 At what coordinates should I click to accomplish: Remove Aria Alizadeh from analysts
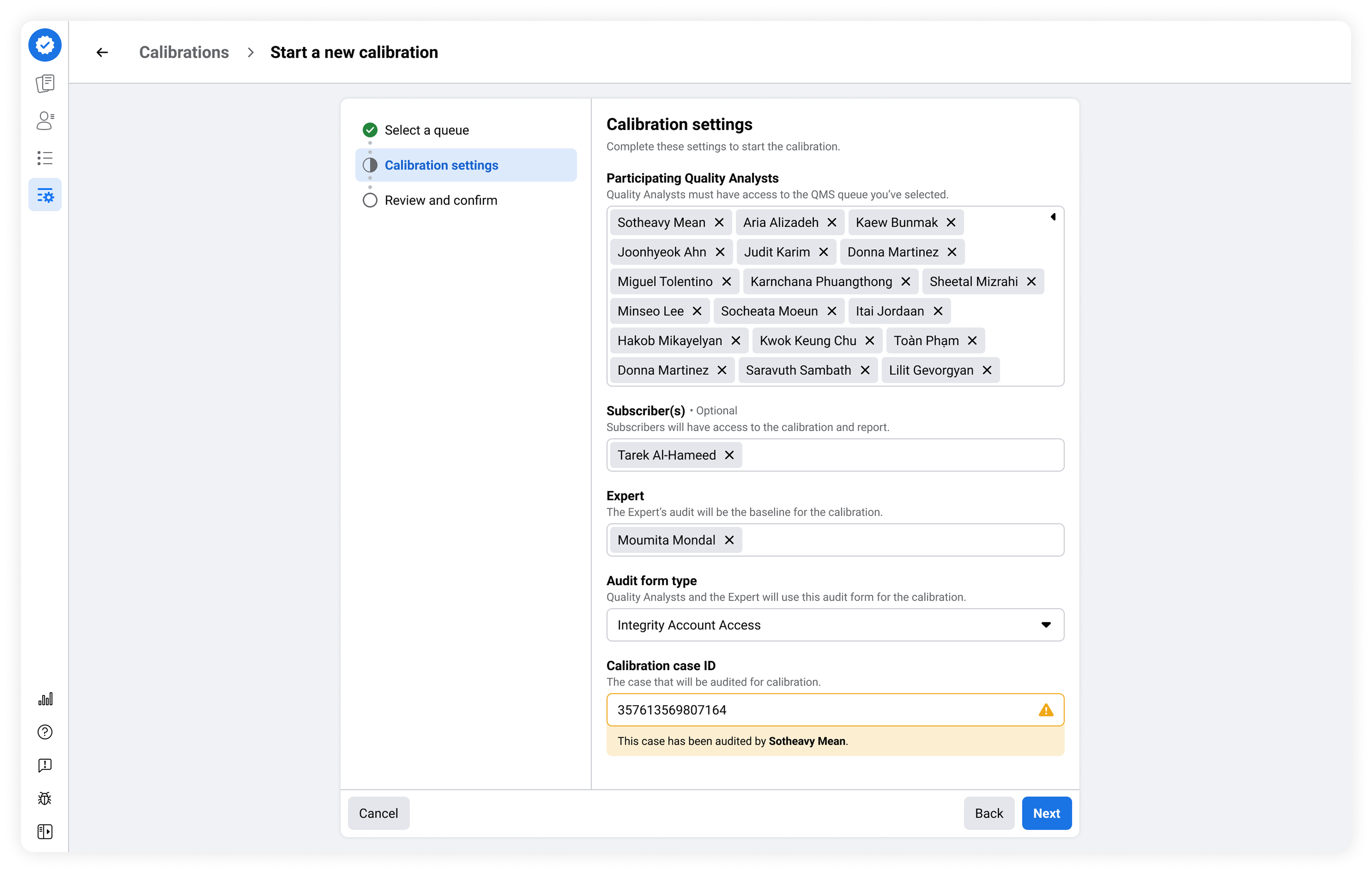(832, 222)
